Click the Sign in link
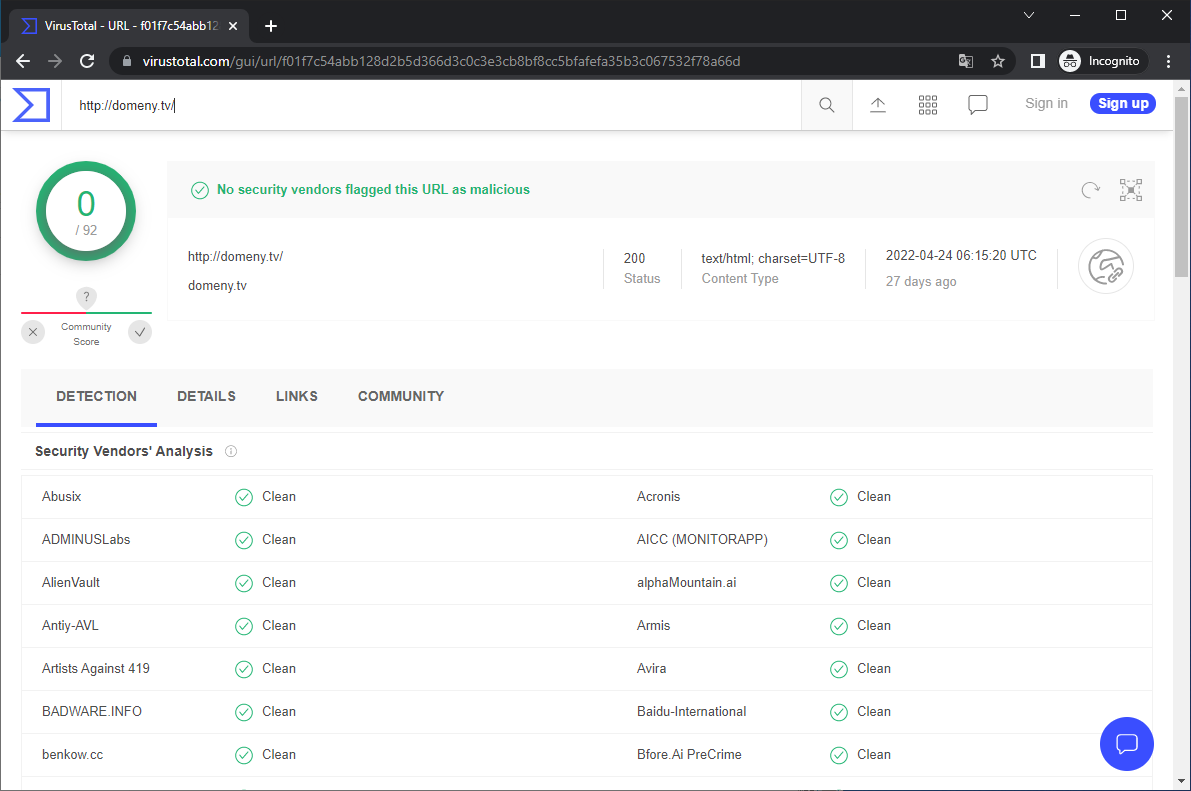 [1046, 104]
